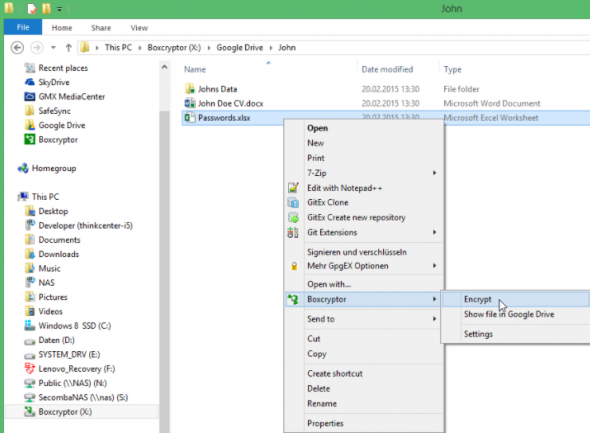Select the Johns Data folder icon

click(x=190, y=89)
